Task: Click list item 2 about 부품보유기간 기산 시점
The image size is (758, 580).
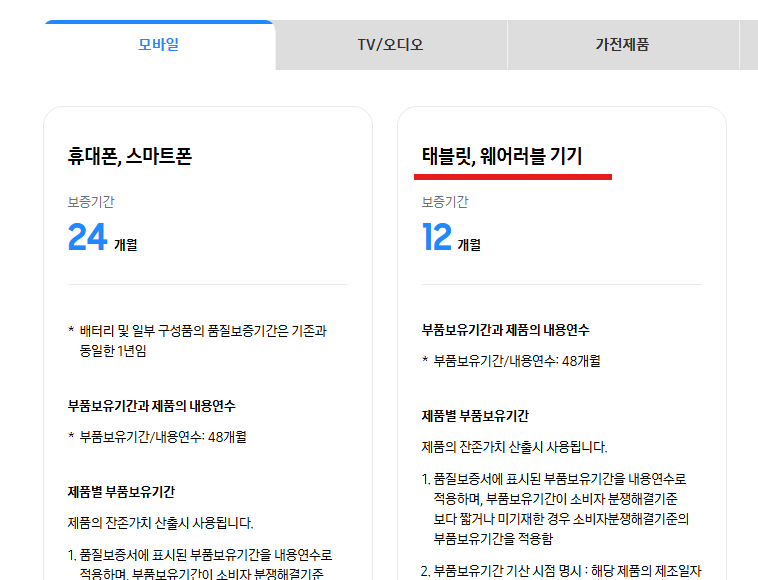Action: tap(565, 572)
